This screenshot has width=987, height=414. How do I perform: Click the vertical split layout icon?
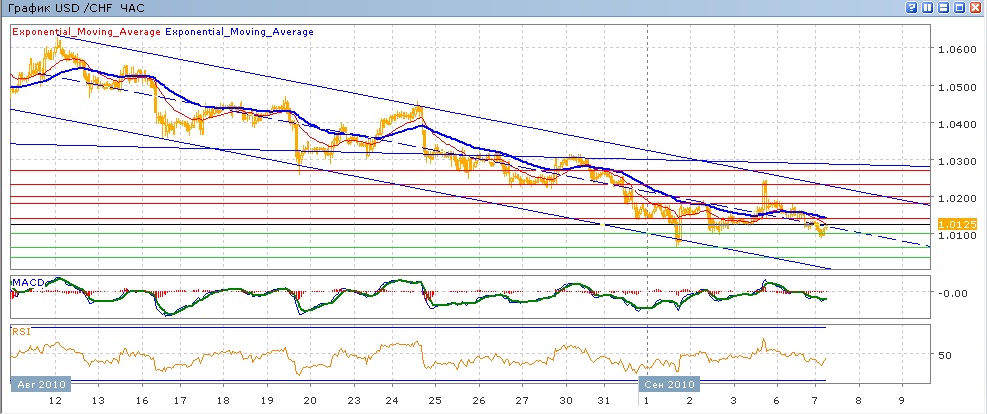click(x=927, y=7)
